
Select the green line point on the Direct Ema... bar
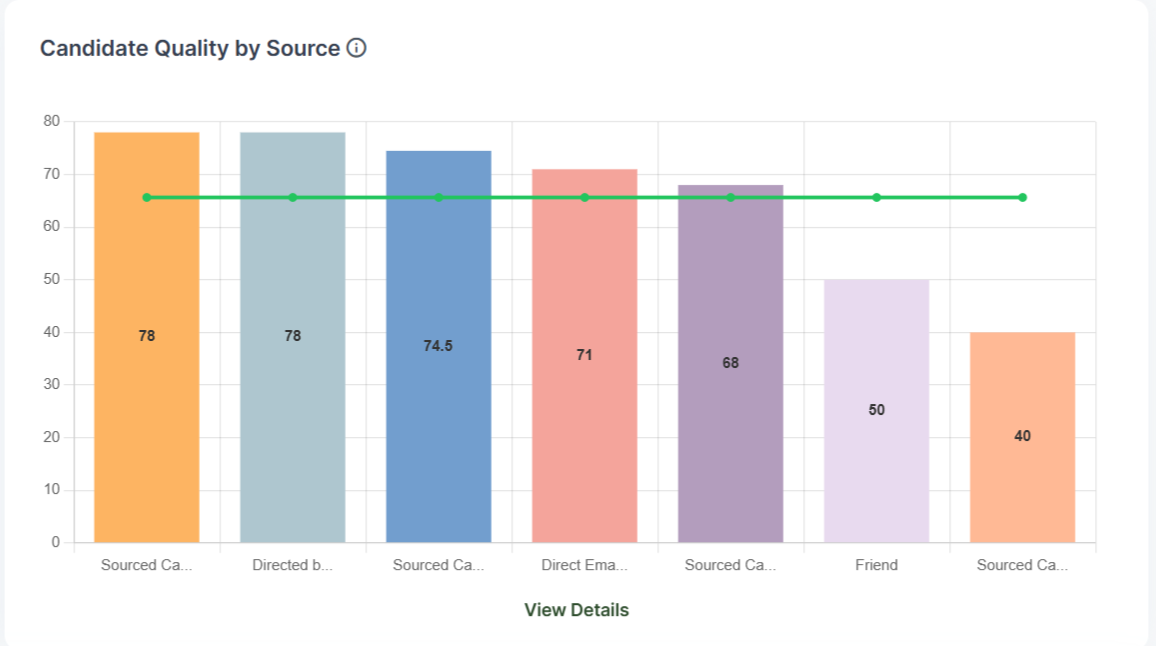pos(585,197)
